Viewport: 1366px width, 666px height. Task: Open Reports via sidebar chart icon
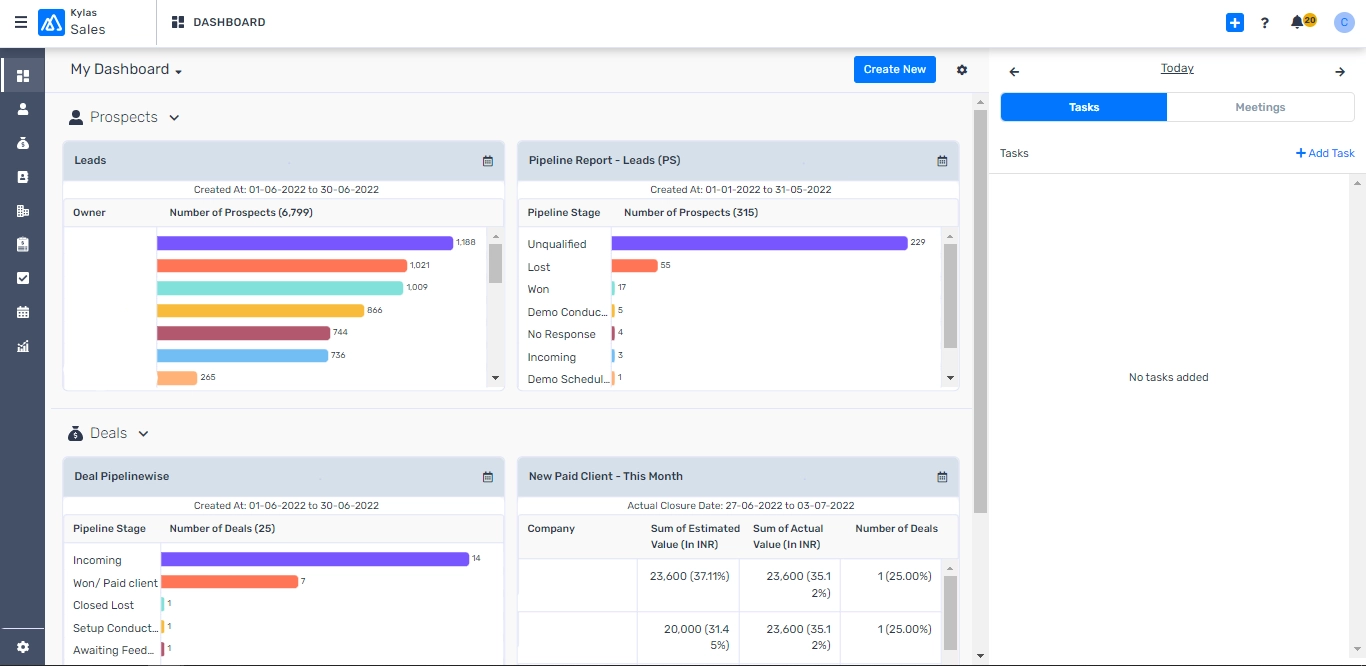[x=23, y=346]
